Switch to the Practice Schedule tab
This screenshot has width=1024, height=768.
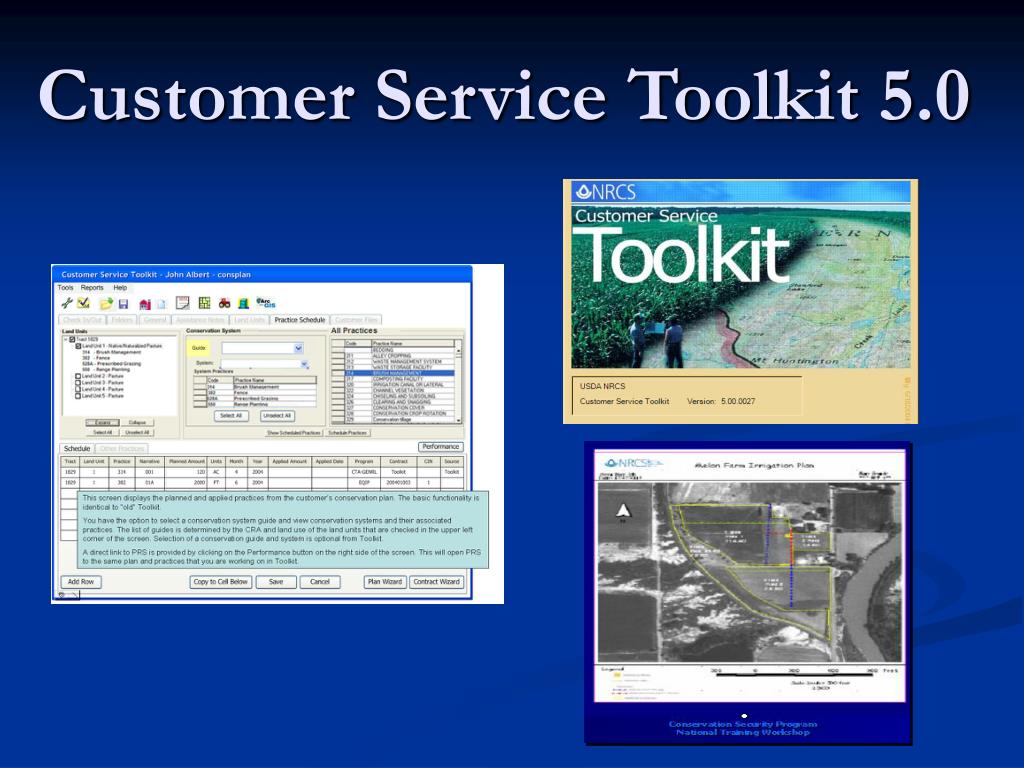click(300, 320)
